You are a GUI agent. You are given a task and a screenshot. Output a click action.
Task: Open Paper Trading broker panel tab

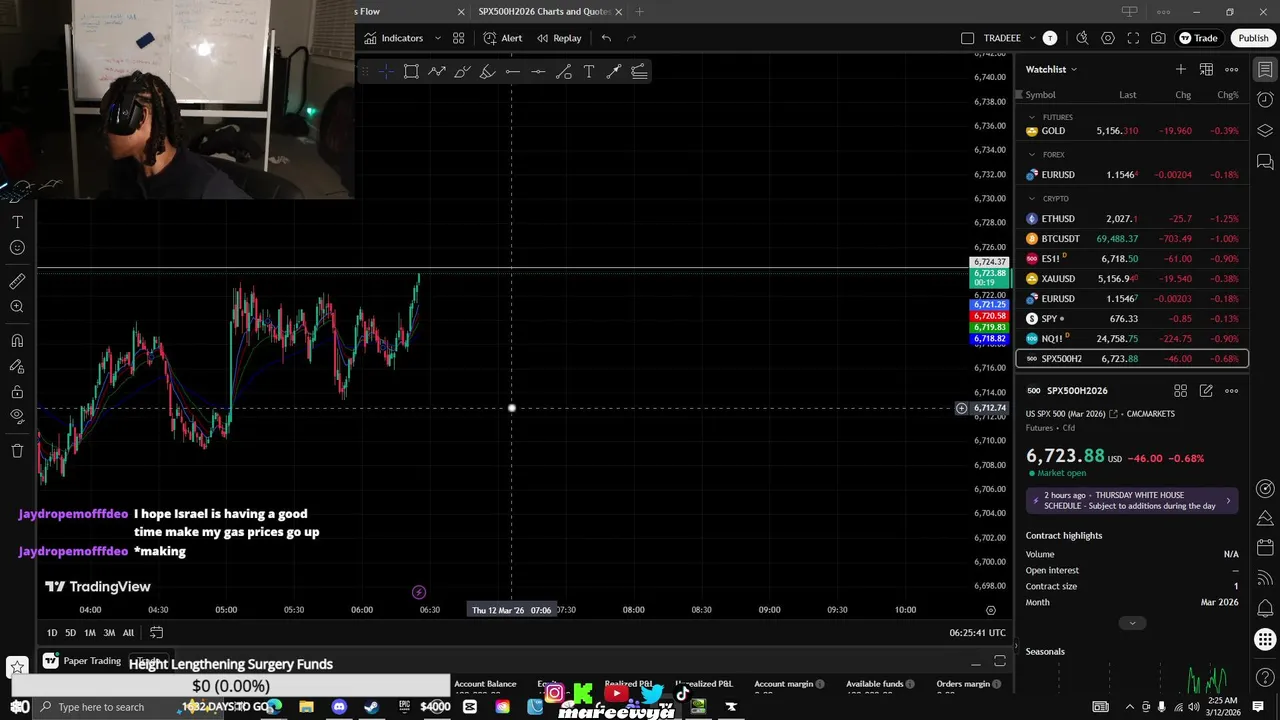tap(82, 661)
